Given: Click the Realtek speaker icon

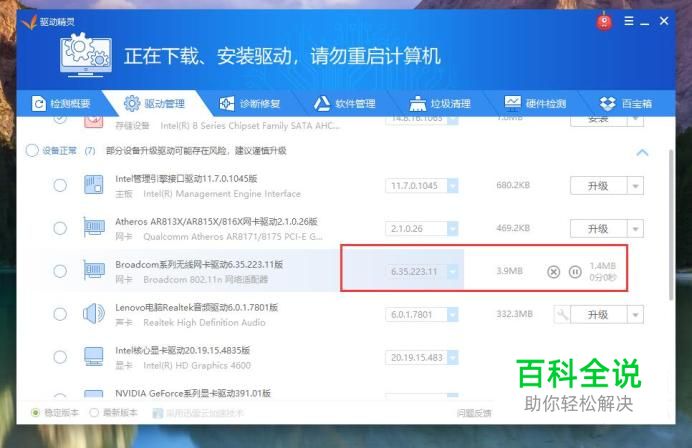Looking at the screenshot, I should click(x=94, y=314).
